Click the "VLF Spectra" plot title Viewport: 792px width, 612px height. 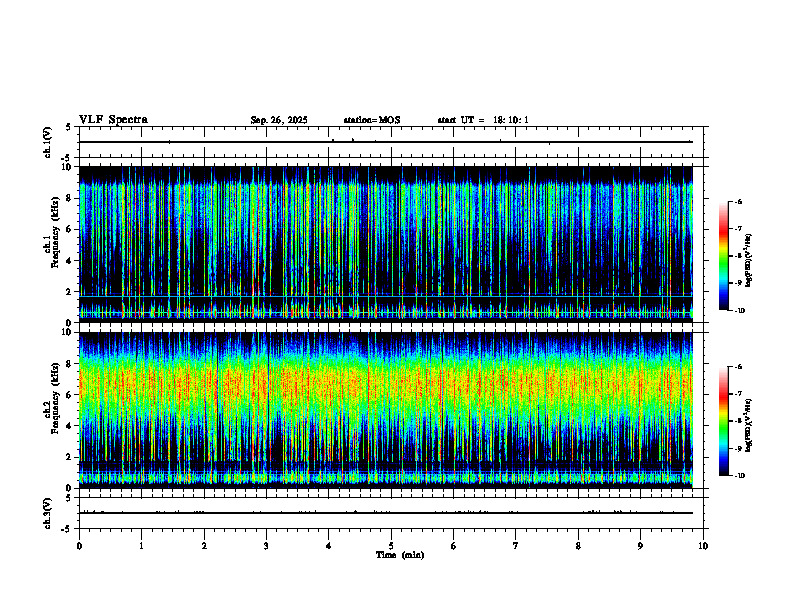point(113,120)
